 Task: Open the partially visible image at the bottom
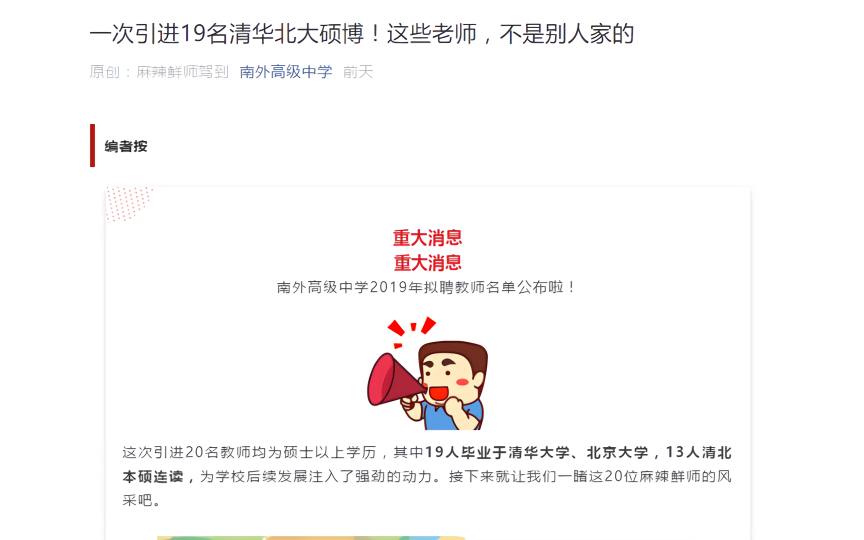point(311,538)
